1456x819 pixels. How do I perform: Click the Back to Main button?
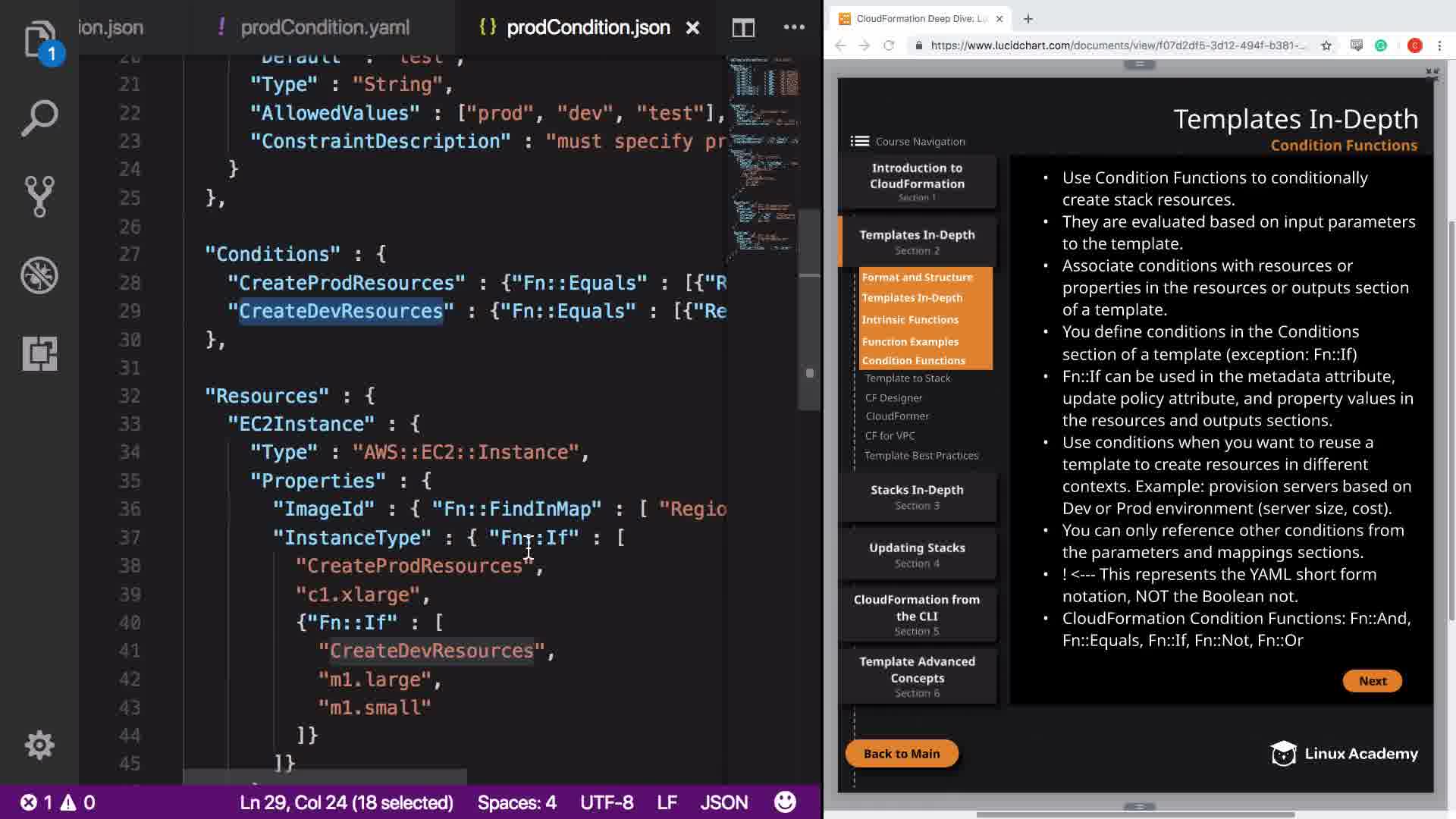(x=902, y=754)
